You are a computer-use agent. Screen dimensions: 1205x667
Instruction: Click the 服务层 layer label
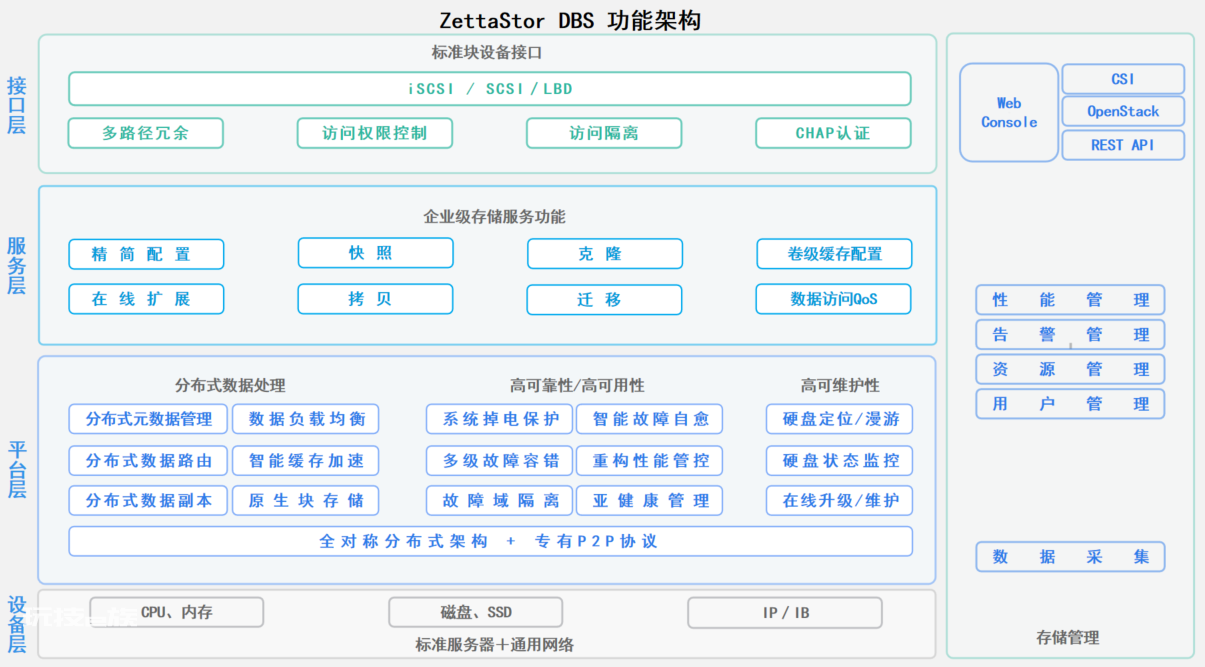pyautogui.click(x=17, y=265)
